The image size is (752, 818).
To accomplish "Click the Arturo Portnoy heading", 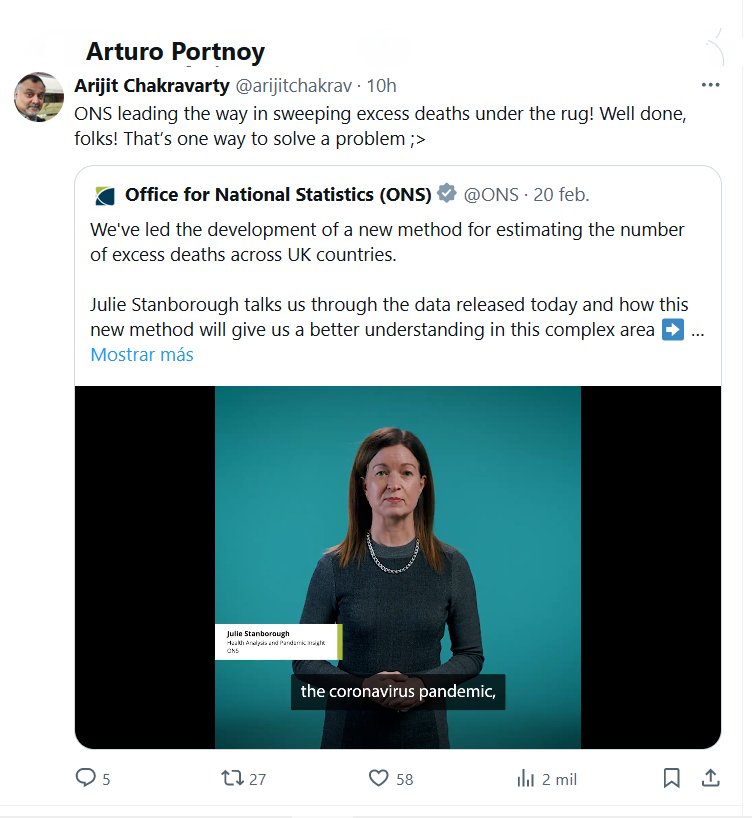I will point(176,52).
